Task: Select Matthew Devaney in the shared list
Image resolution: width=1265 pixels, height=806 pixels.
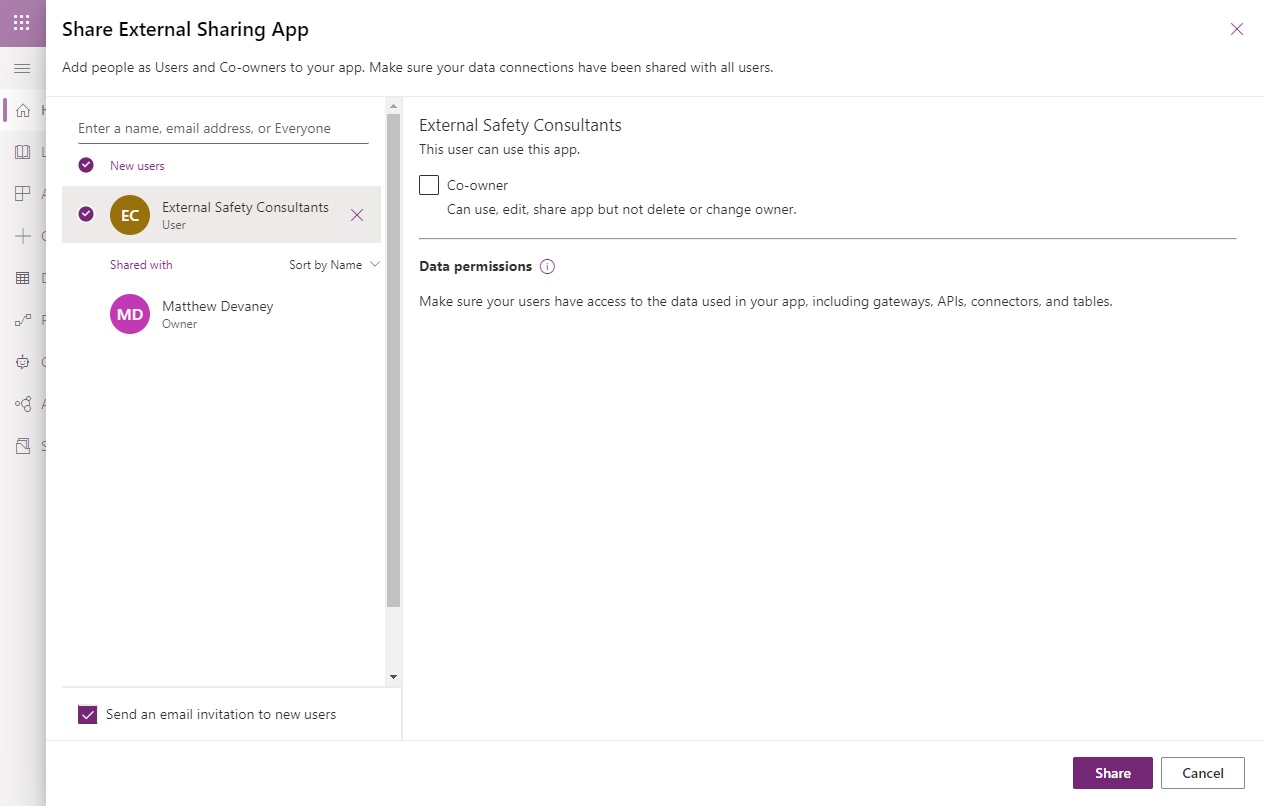Action: pyautogui.click(x=217, y=314)
